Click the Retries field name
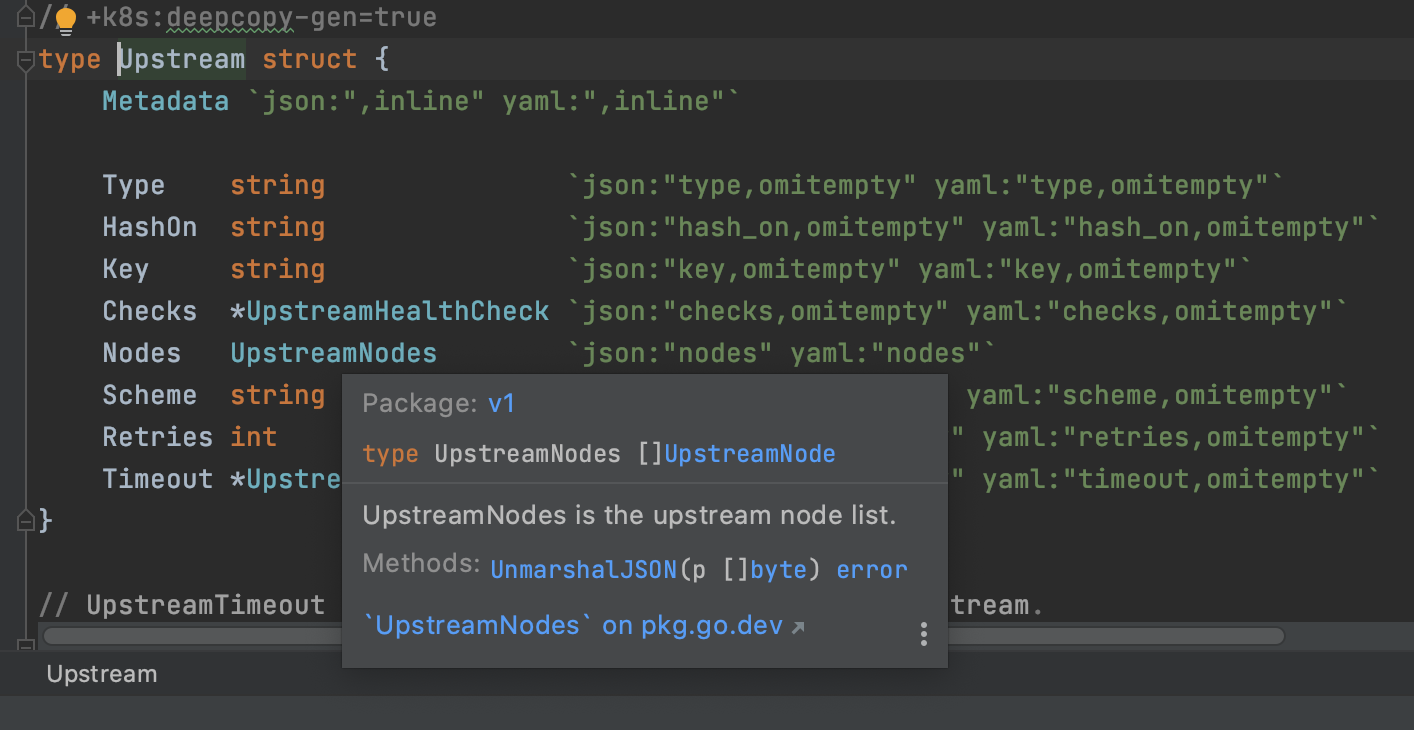Screen dimensions: 1414x730 (158, 438)
